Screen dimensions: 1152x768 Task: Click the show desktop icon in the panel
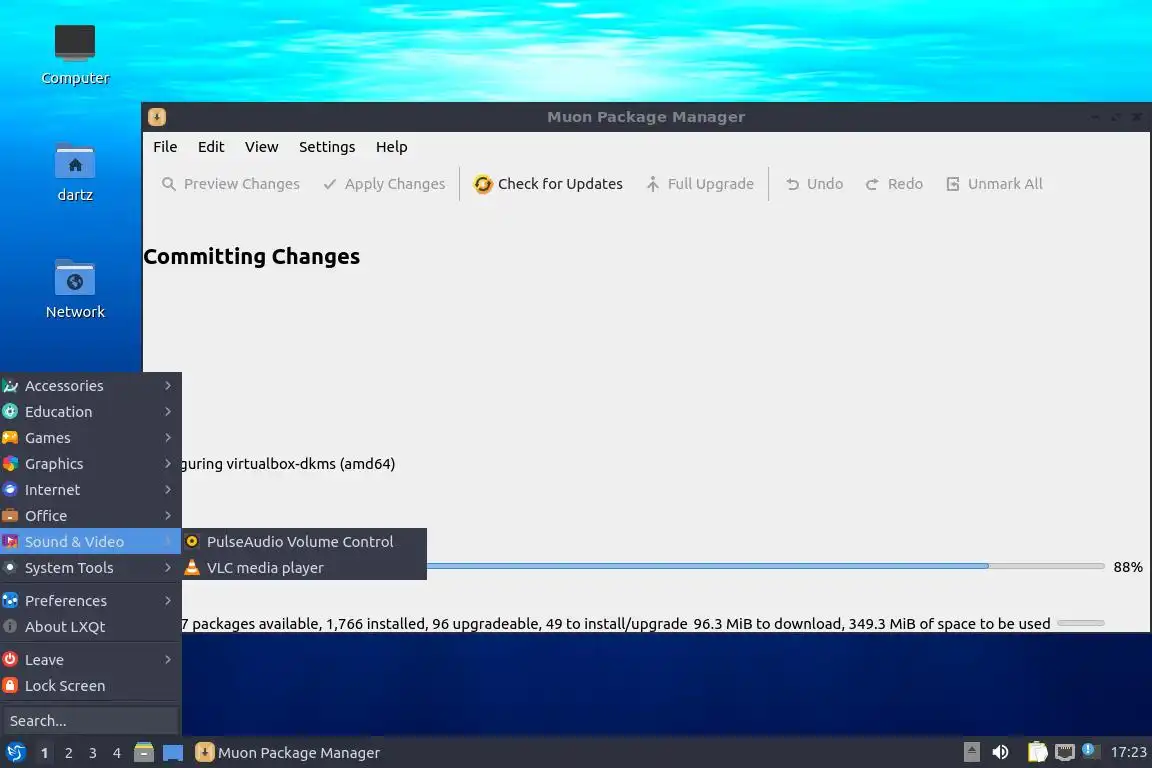tap(173, 753)
